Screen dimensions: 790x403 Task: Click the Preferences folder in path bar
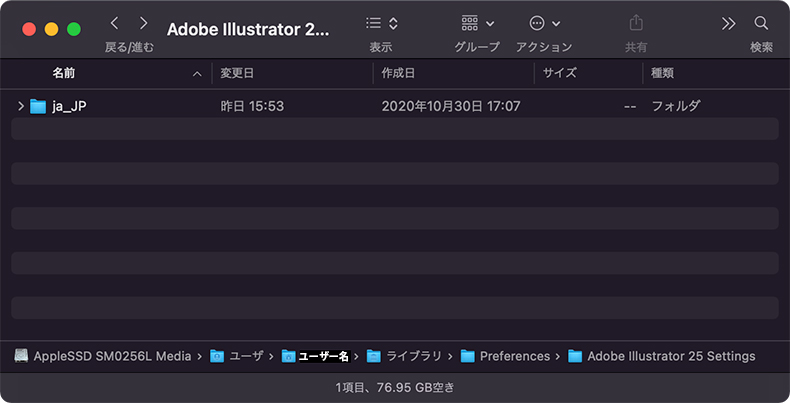click(505, 356)
